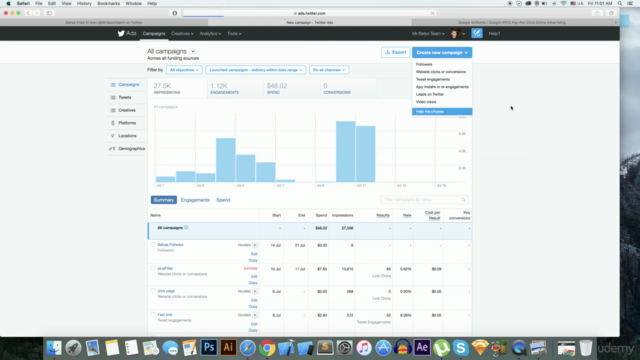Resume the paused click page campaign

coord(255,291)
